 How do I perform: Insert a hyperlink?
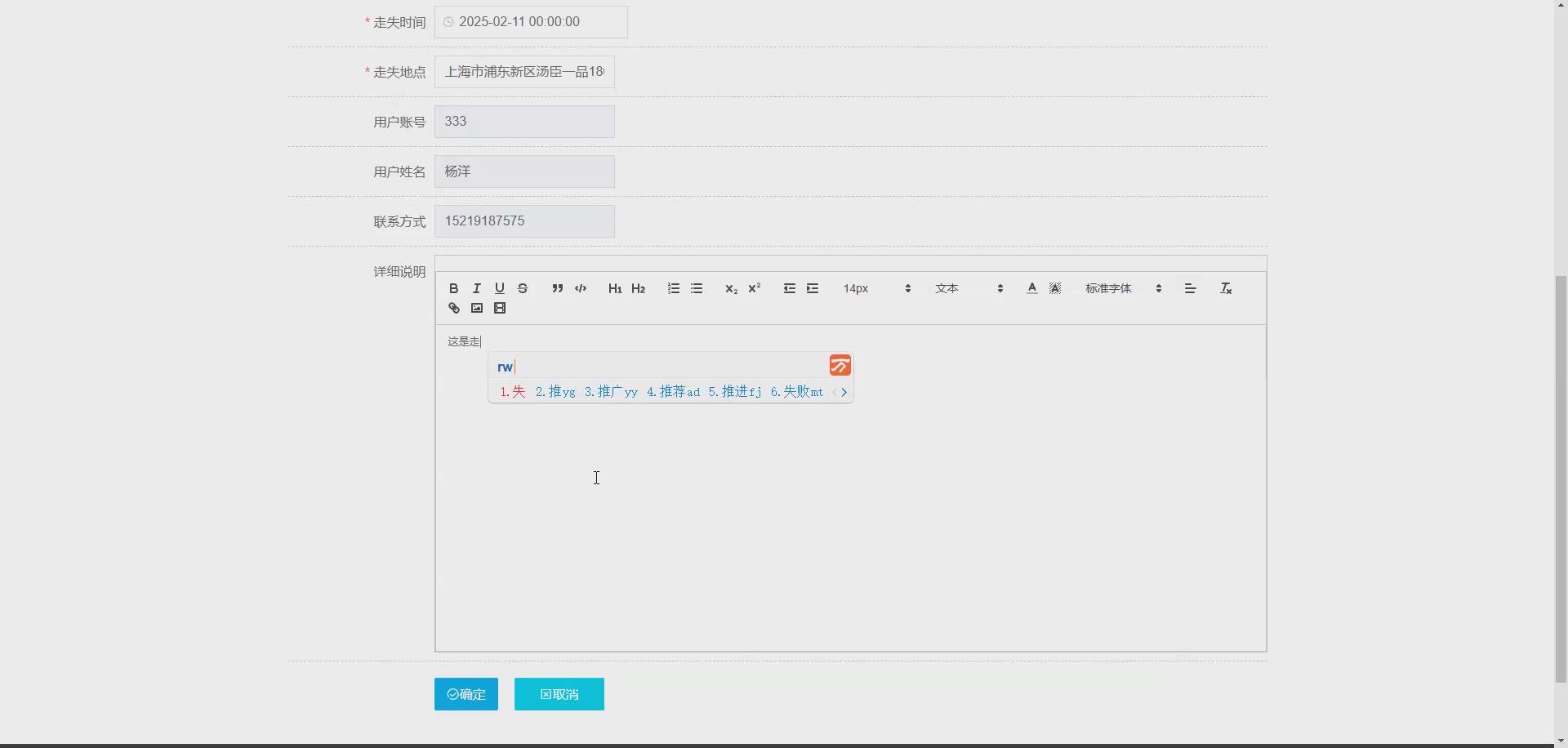453,307
